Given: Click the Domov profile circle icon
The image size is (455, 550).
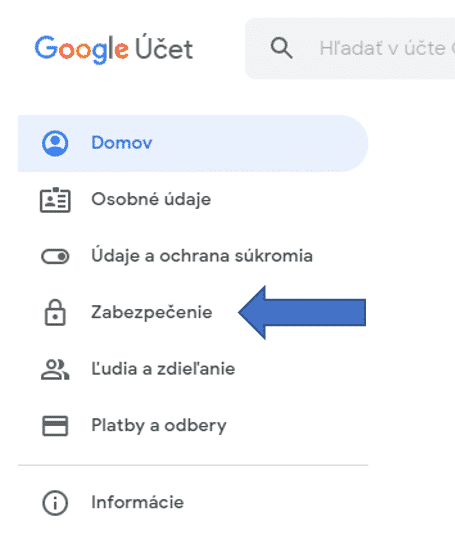Looking at the screenshot, I should pyautogui.click(x=55, y=143).
